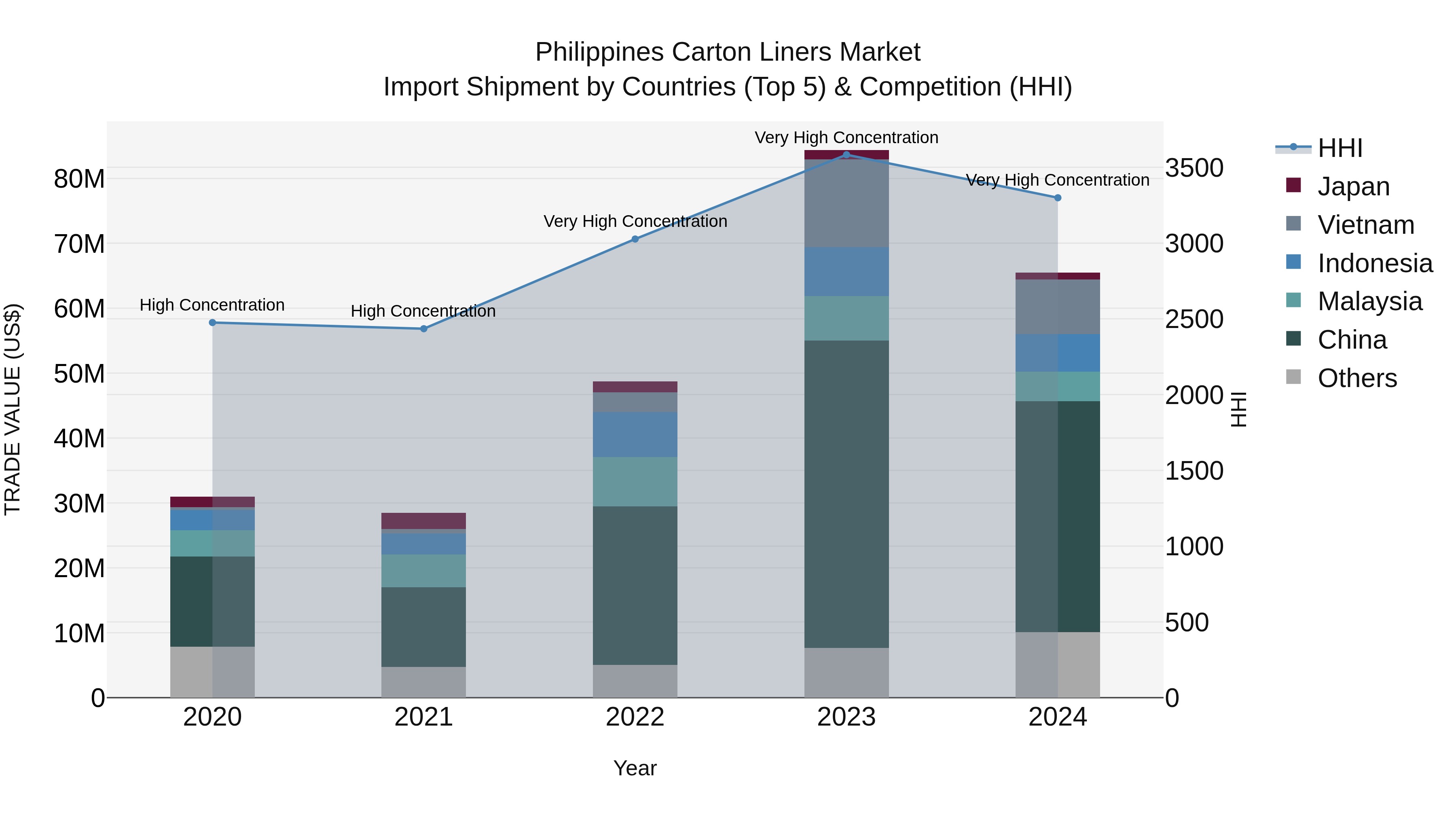
Task: Click the Japan dark red legend swatch
Action: (x=1293, y=185)
